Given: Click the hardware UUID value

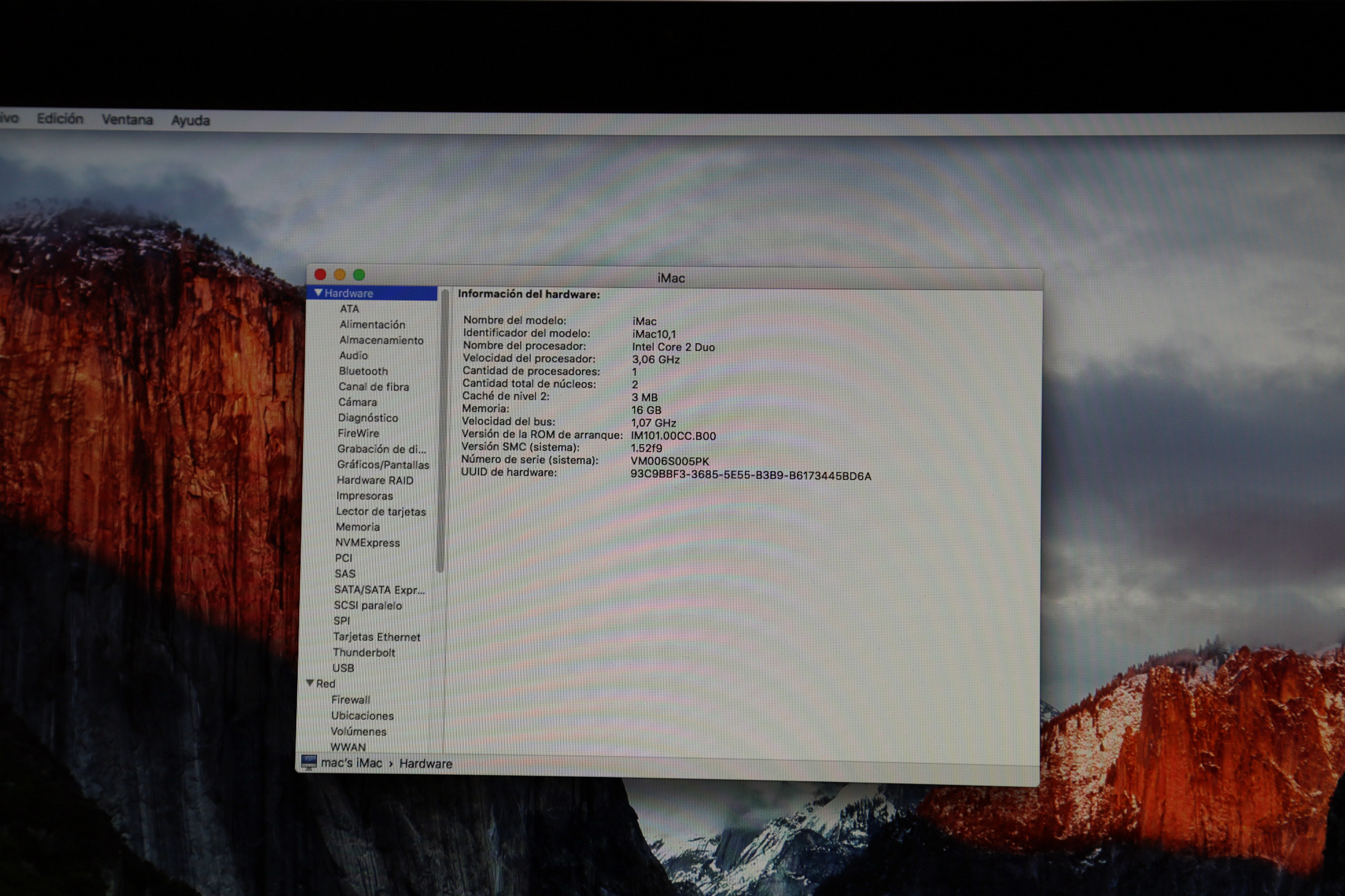Looking at the screenshot, I should pyautogui.click(x=751, y=476).
